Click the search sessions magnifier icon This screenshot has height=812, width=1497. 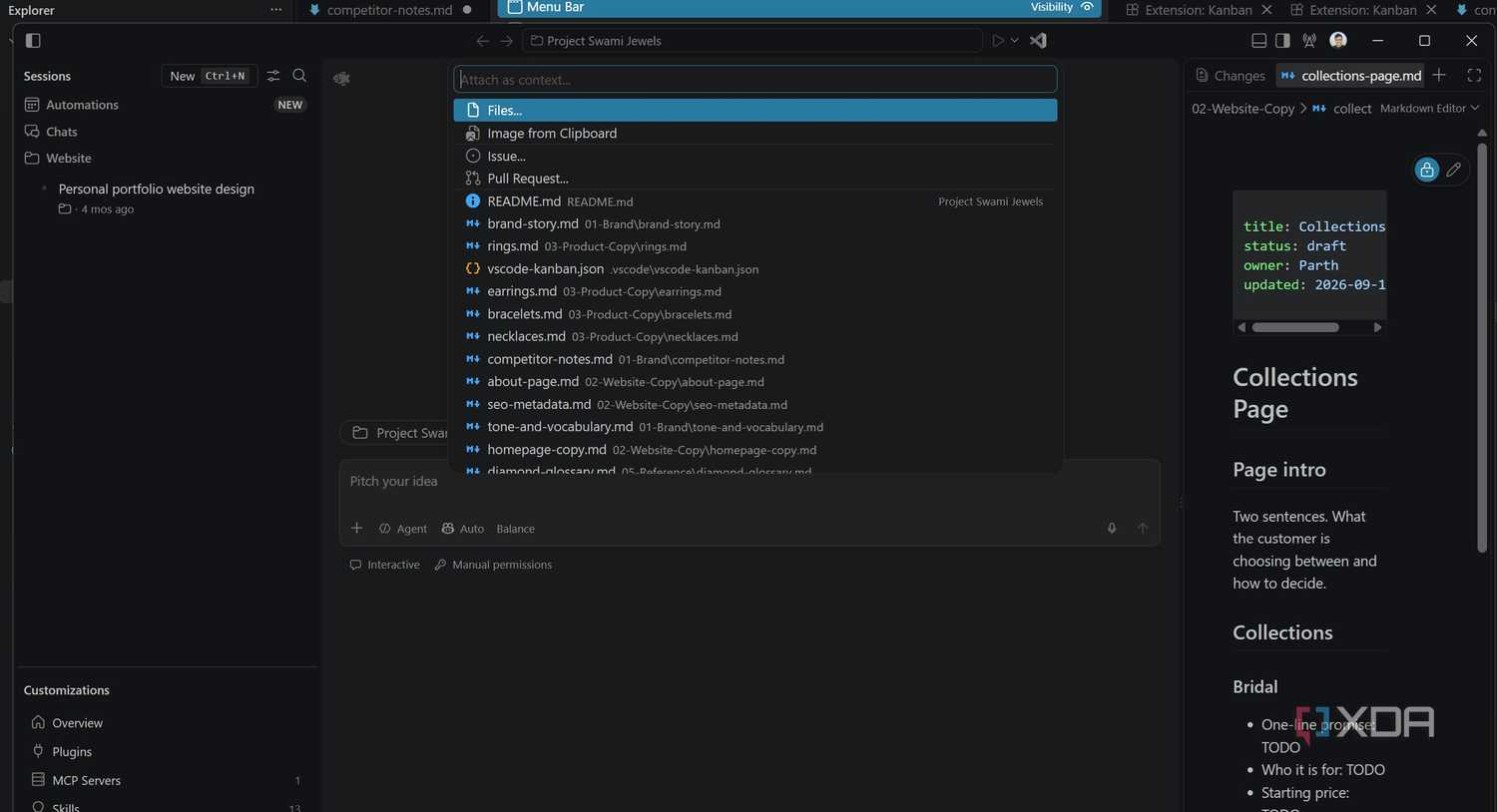coord(299,76)
